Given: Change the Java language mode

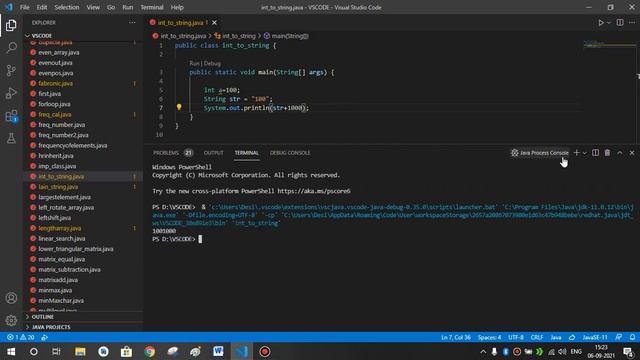Looking at the screenshot, I should pos(556,337).
